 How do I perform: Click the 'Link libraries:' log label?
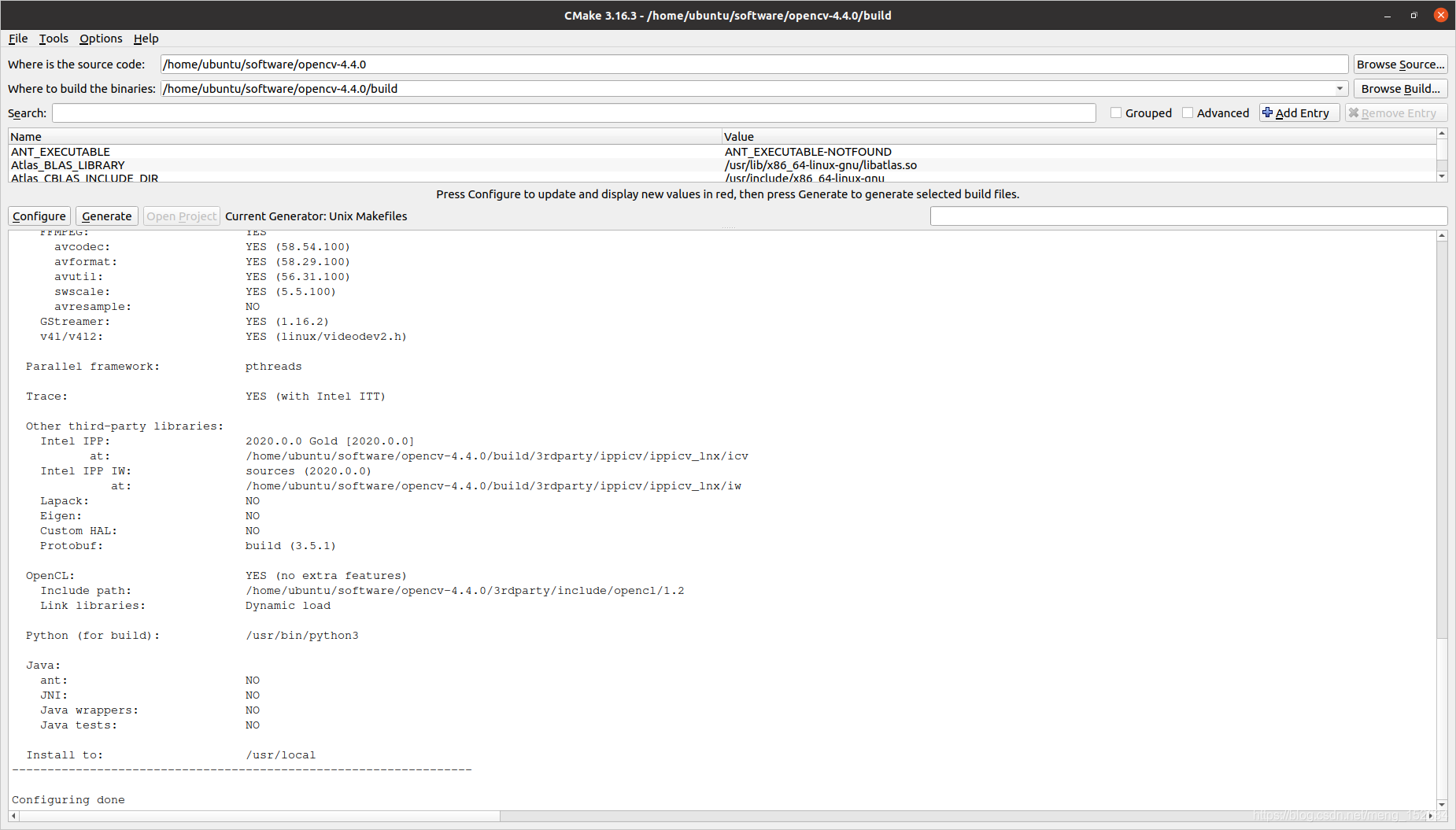click(x=93, y=606)
